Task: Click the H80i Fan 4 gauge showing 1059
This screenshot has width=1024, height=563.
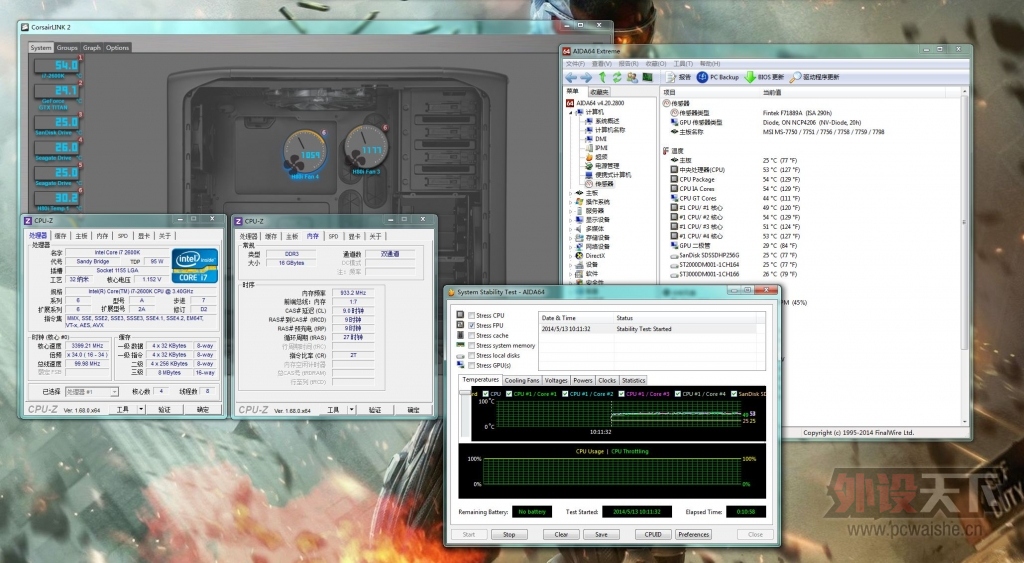Action: pos(305,154)
